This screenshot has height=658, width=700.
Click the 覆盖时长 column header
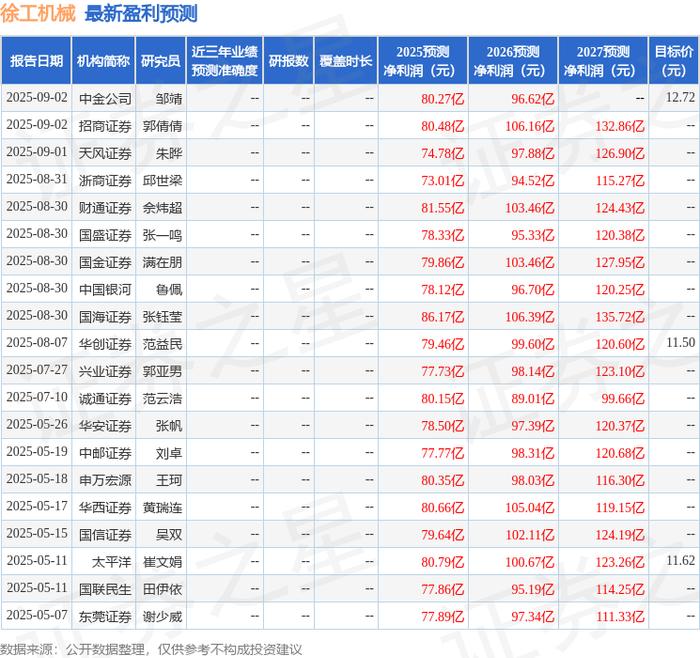pos(346,61)
